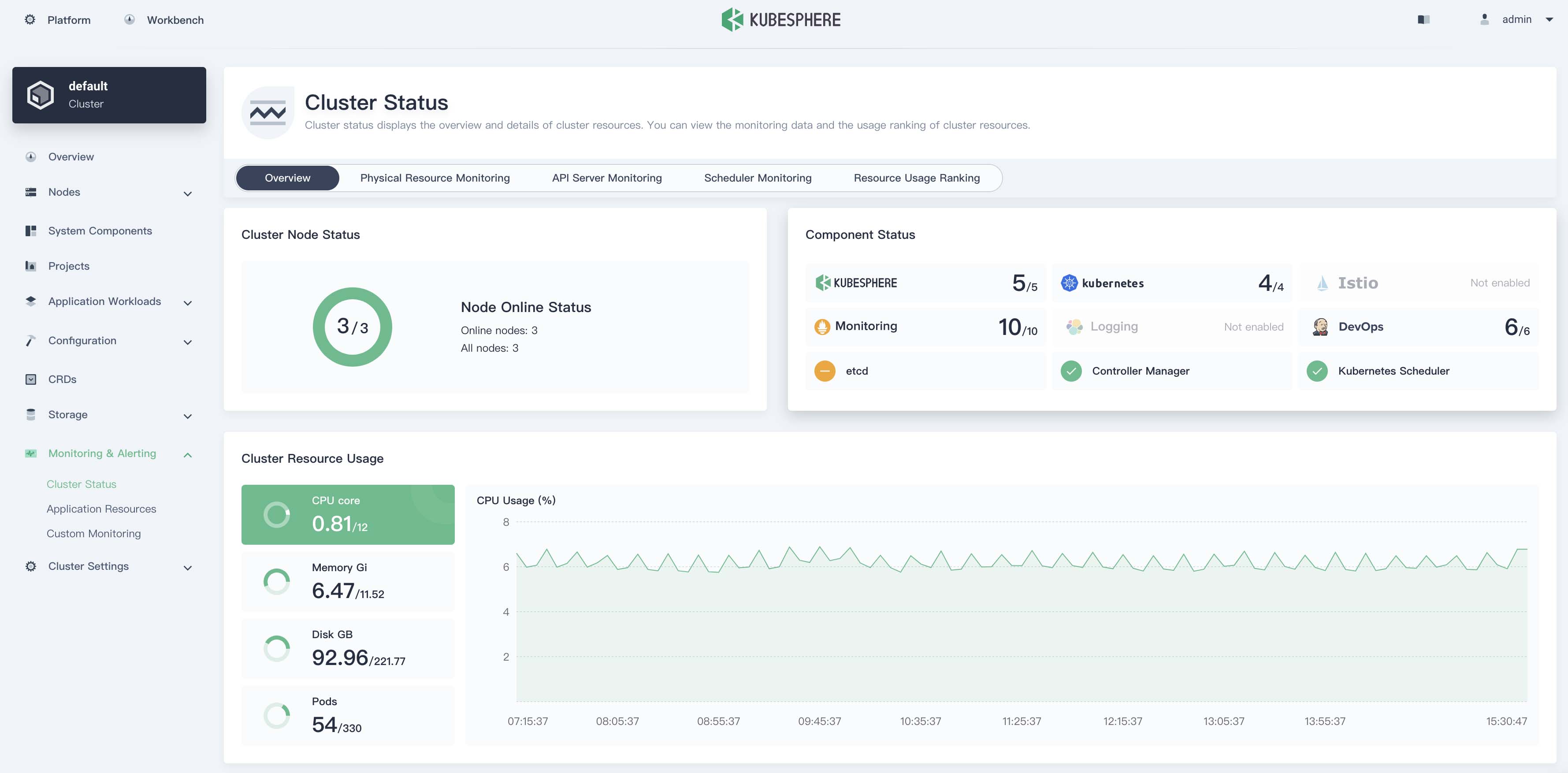
Task: Click the System Components sidebar icon
Action: [x=31, y=230]
